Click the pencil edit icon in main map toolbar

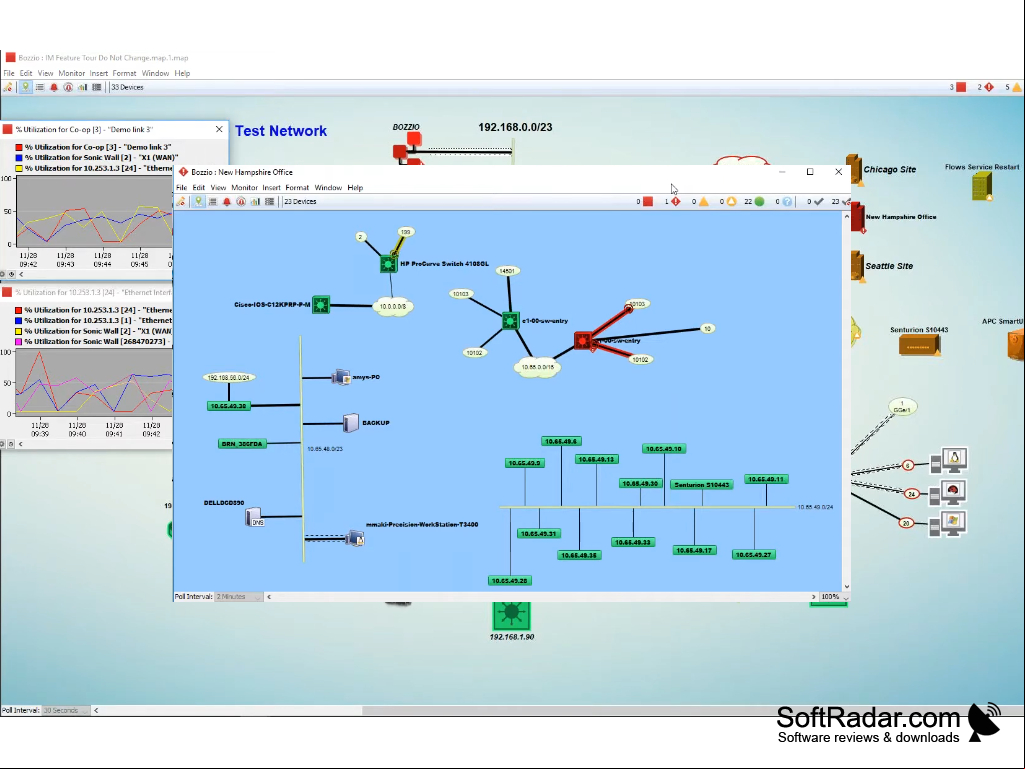(x=8, y=87)
